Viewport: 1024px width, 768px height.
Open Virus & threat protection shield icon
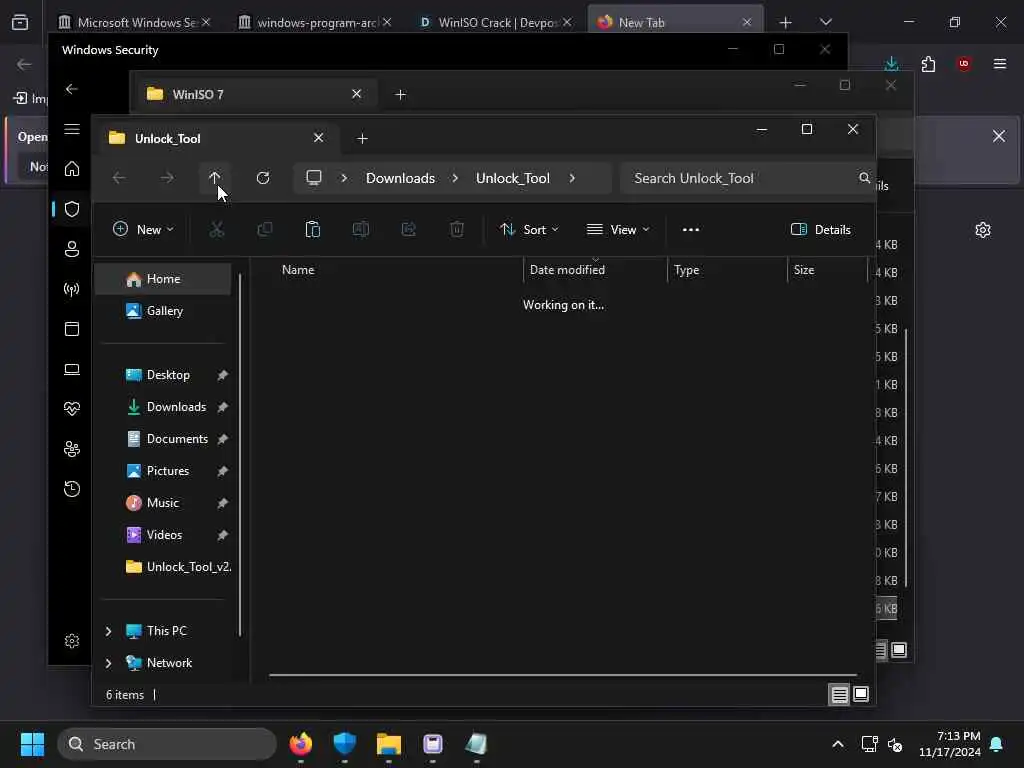point(72,209)
